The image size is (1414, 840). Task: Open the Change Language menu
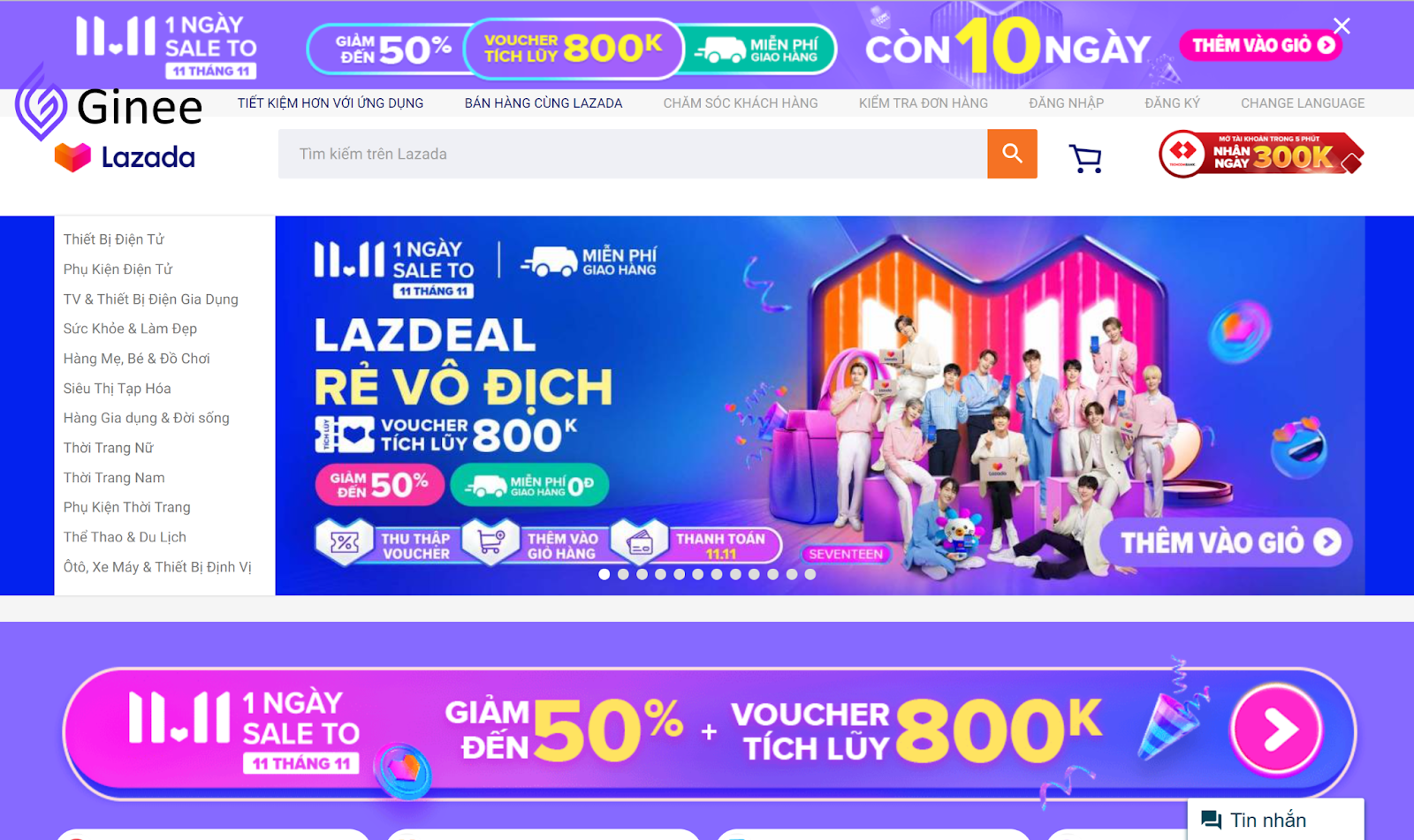point(1303,103)
